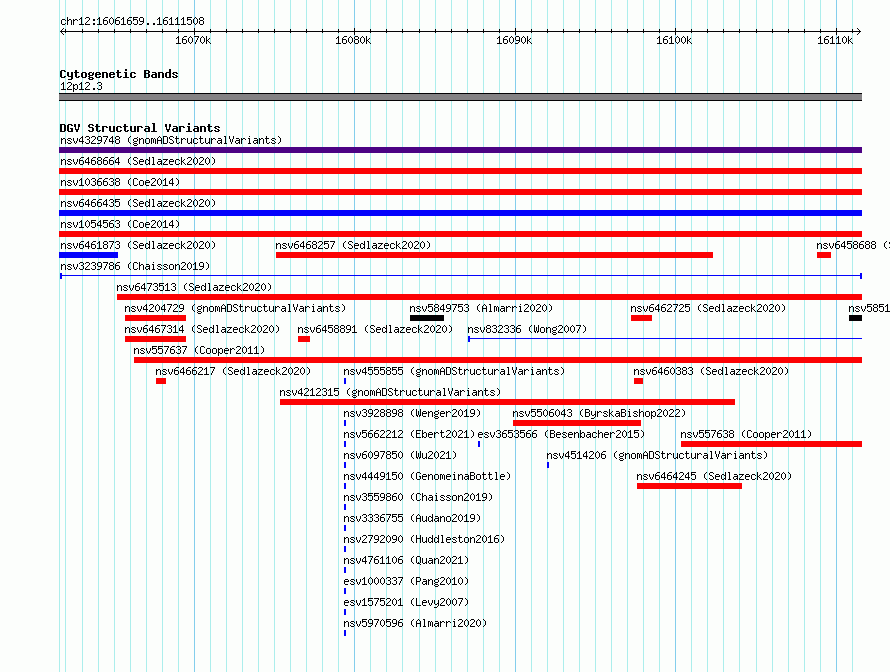Click nsv557638 (Cooper2011) label
The width and height of the screenshot is (890, 672).
[746, 434]
